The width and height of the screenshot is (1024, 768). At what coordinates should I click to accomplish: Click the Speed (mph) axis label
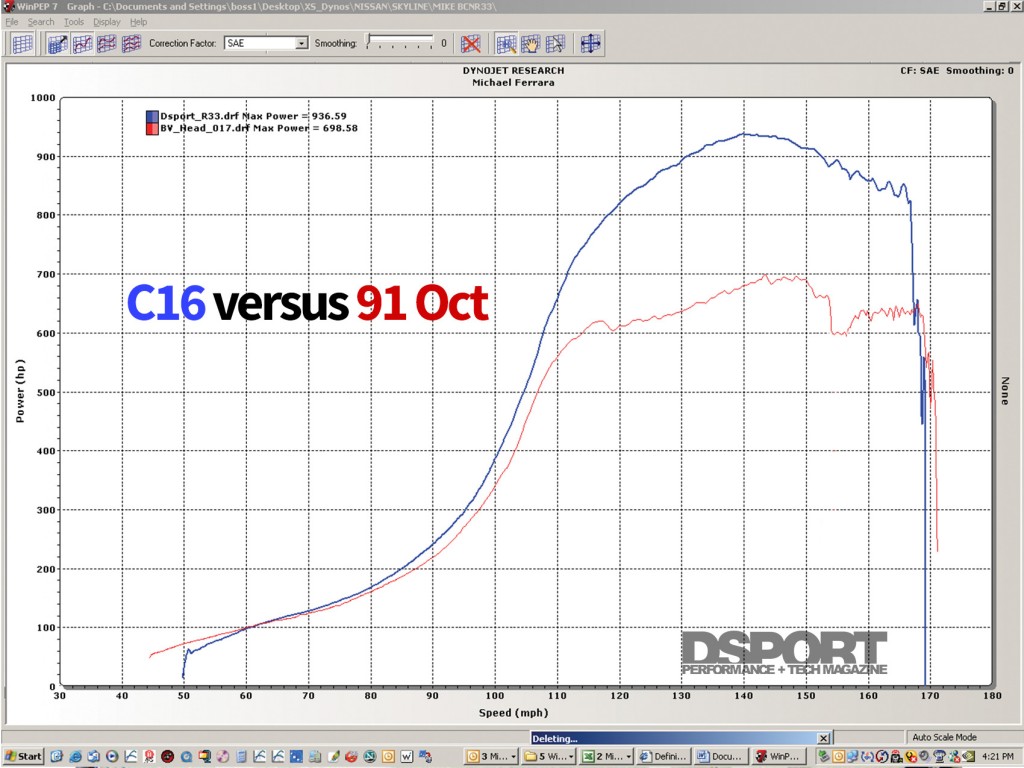click(513, 712)
